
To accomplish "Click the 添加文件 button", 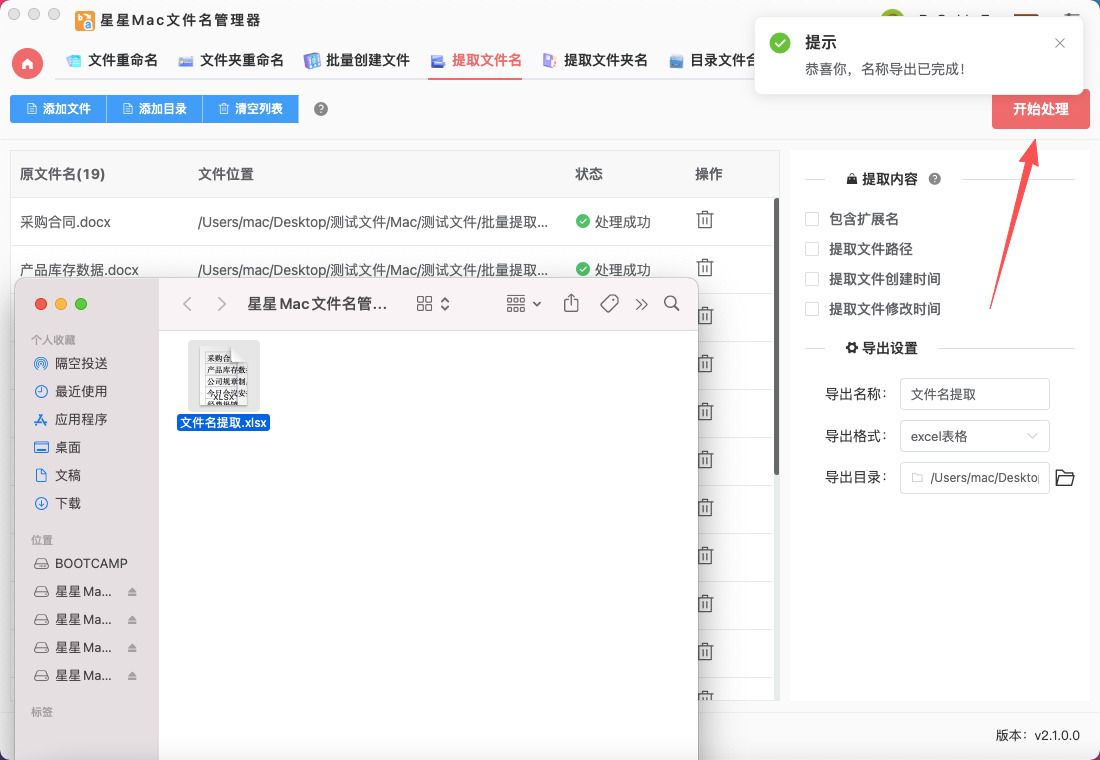I will 58,109.
